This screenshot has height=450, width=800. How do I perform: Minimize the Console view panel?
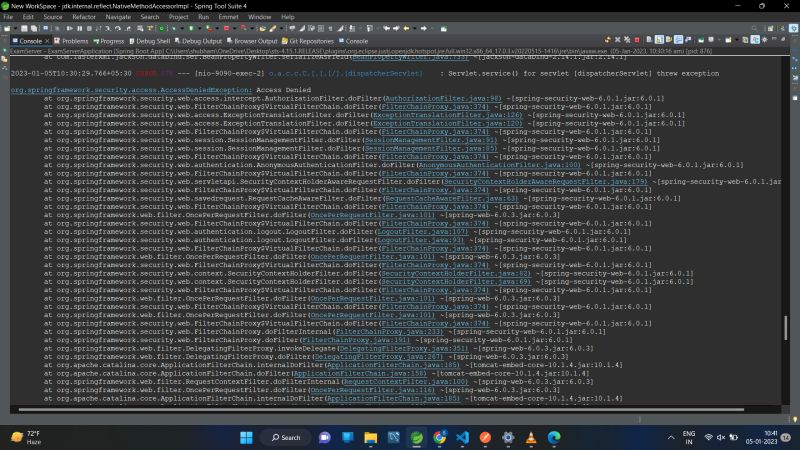coord(774,39)
